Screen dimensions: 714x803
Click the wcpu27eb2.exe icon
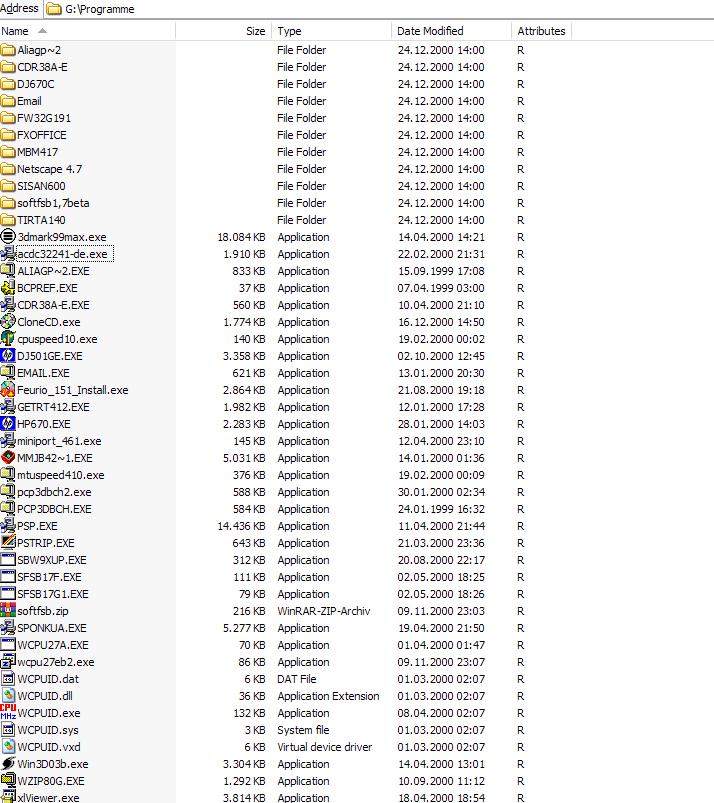coord(8,662)
